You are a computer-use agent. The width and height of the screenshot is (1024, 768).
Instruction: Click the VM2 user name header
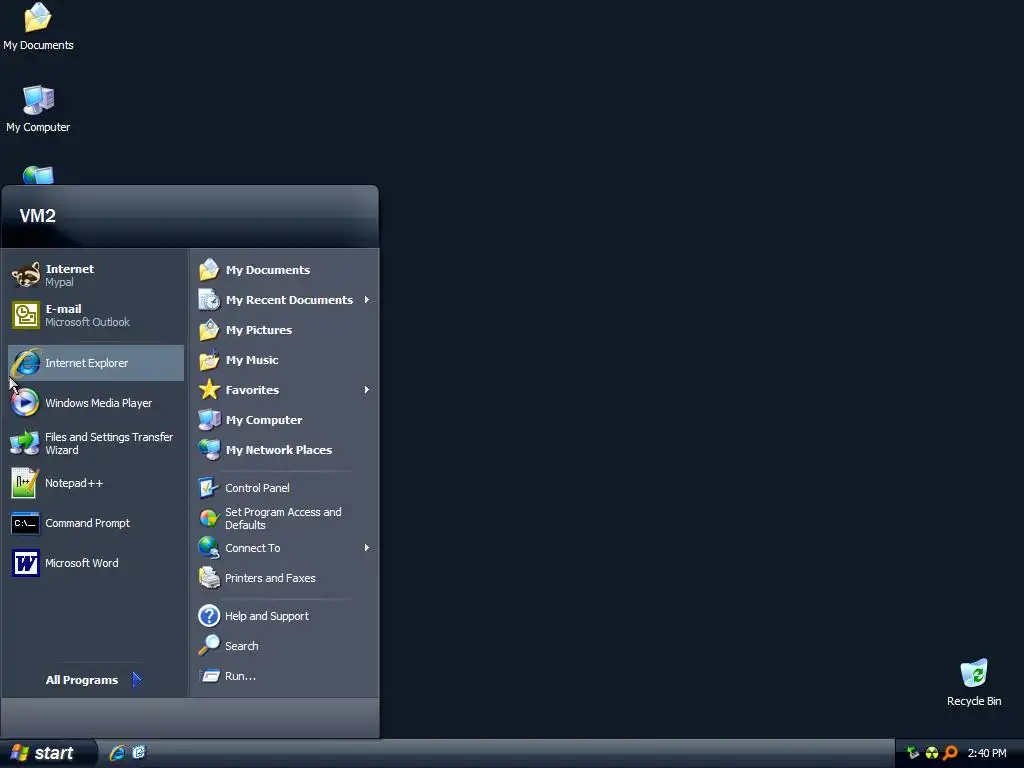[x=37, y=216]
